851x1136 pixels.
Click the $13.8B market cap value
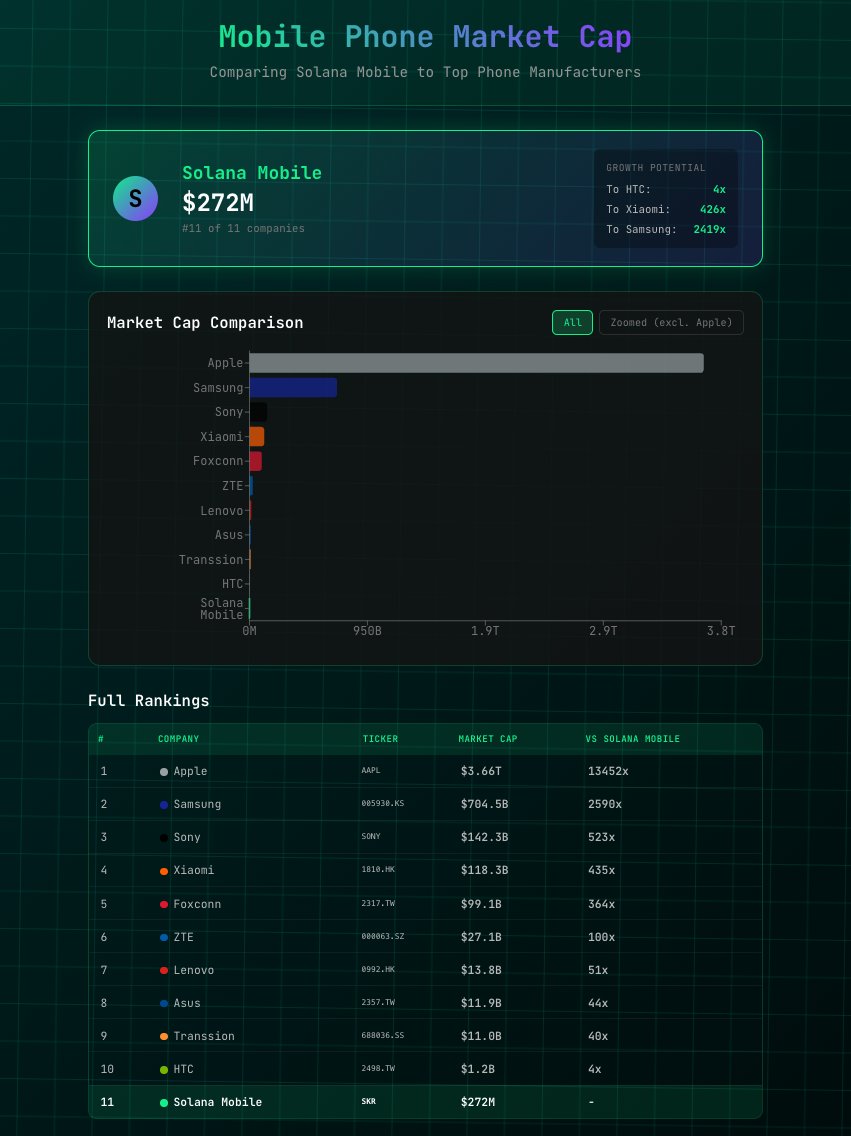[x=481, y=969]
